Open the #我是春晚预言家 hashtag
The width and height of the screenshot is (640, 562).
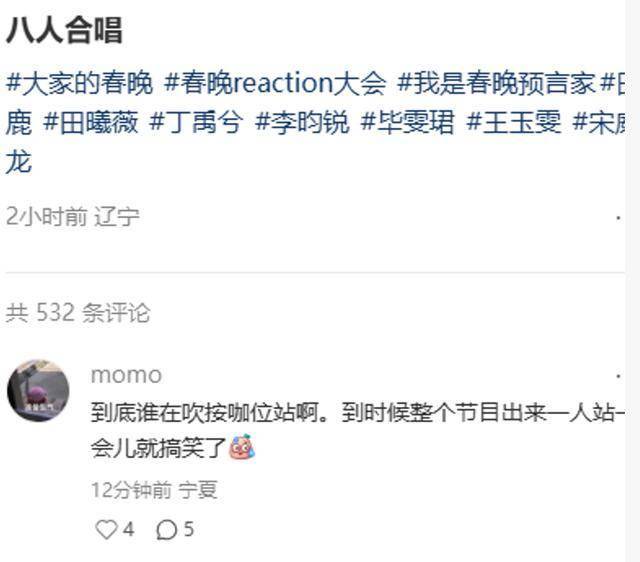coord(496,83)
